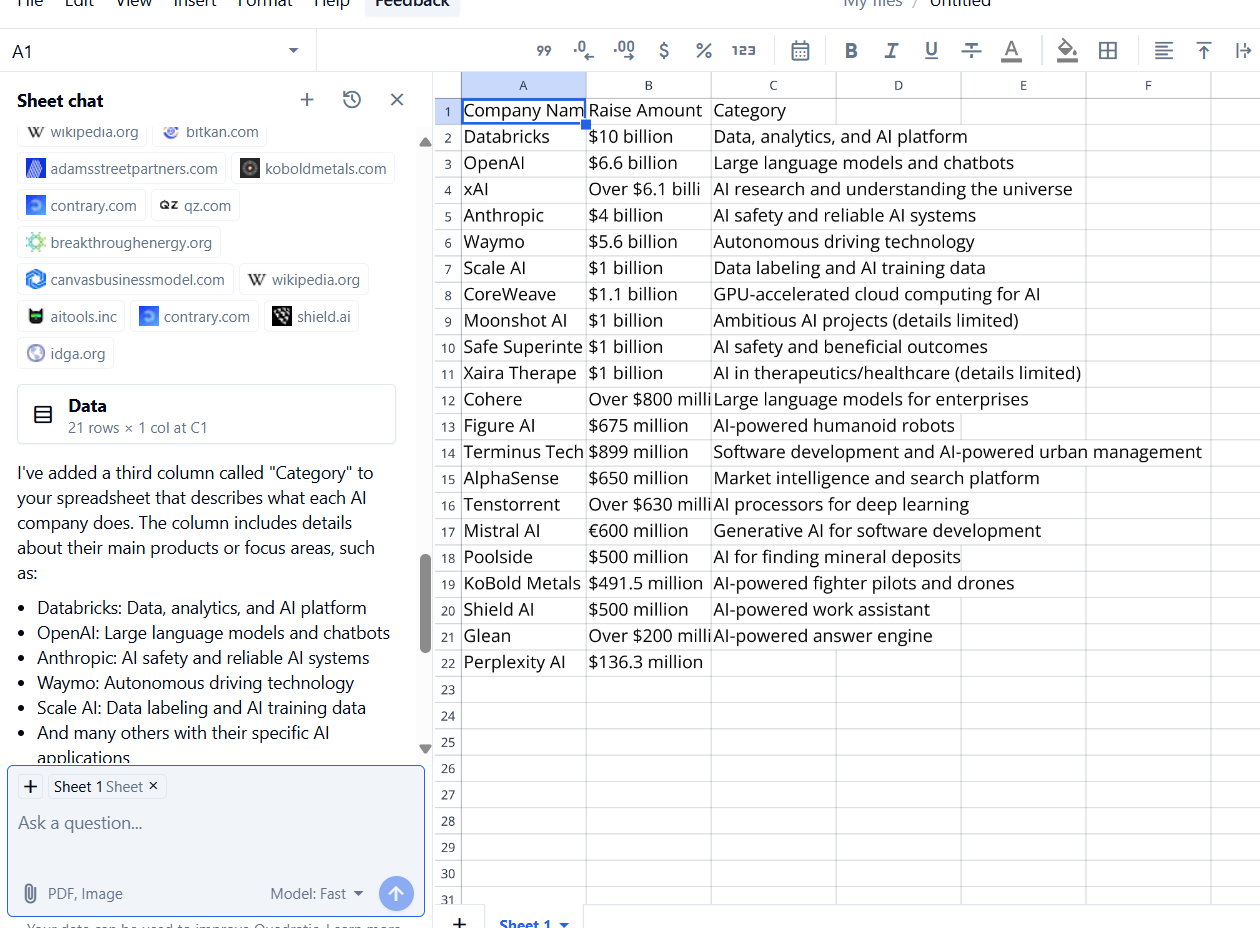Open the Feedback menu

tap(412, 4)
